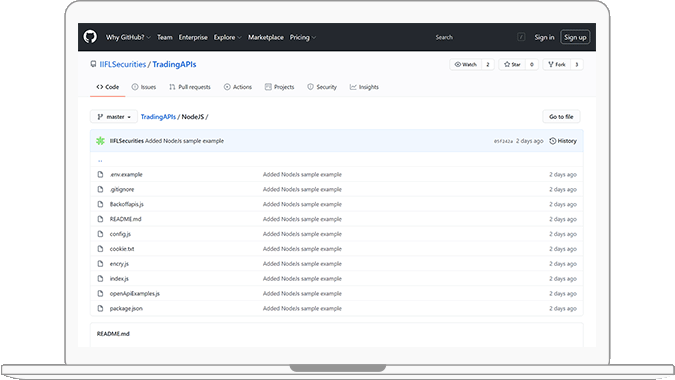
Task: Open the watchers count showing 2
Action: pyautogui.click(x=488, y=65)
